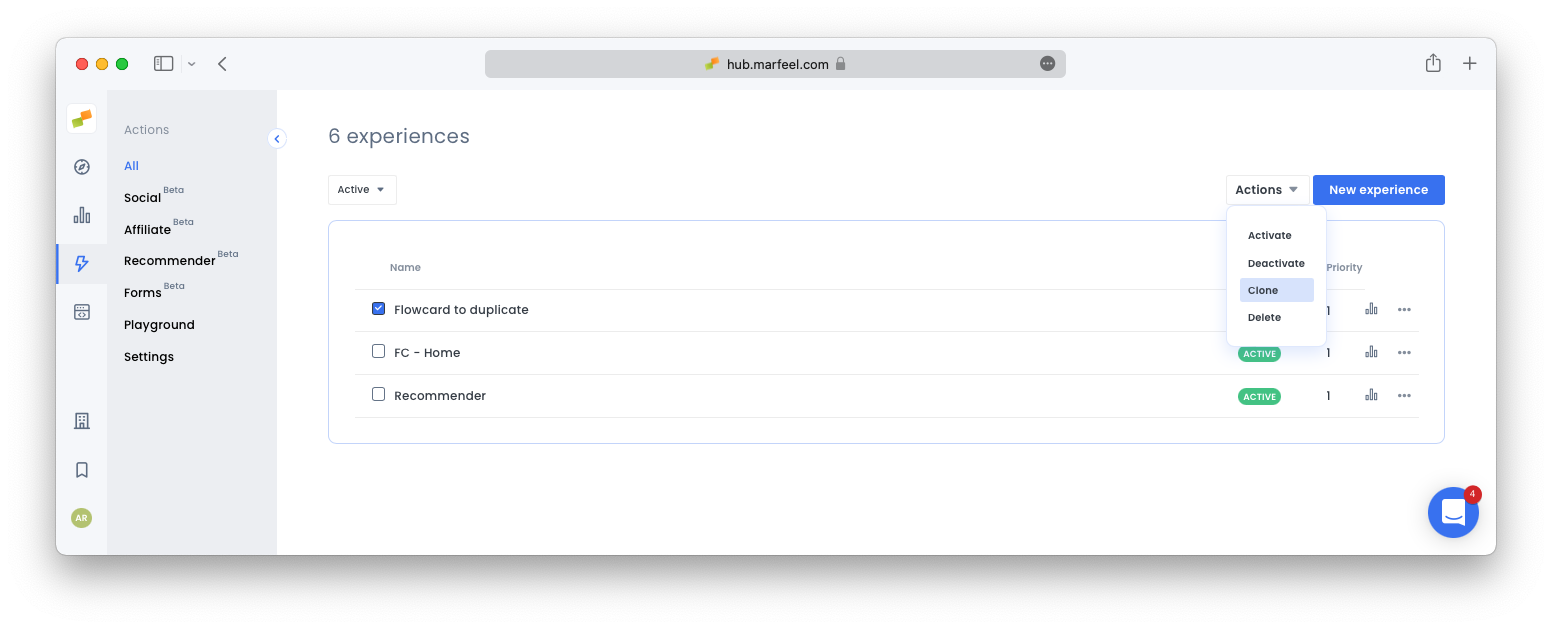View analytics for the Recommender experience row
1552x629 pixels.
coord(1370,395)
